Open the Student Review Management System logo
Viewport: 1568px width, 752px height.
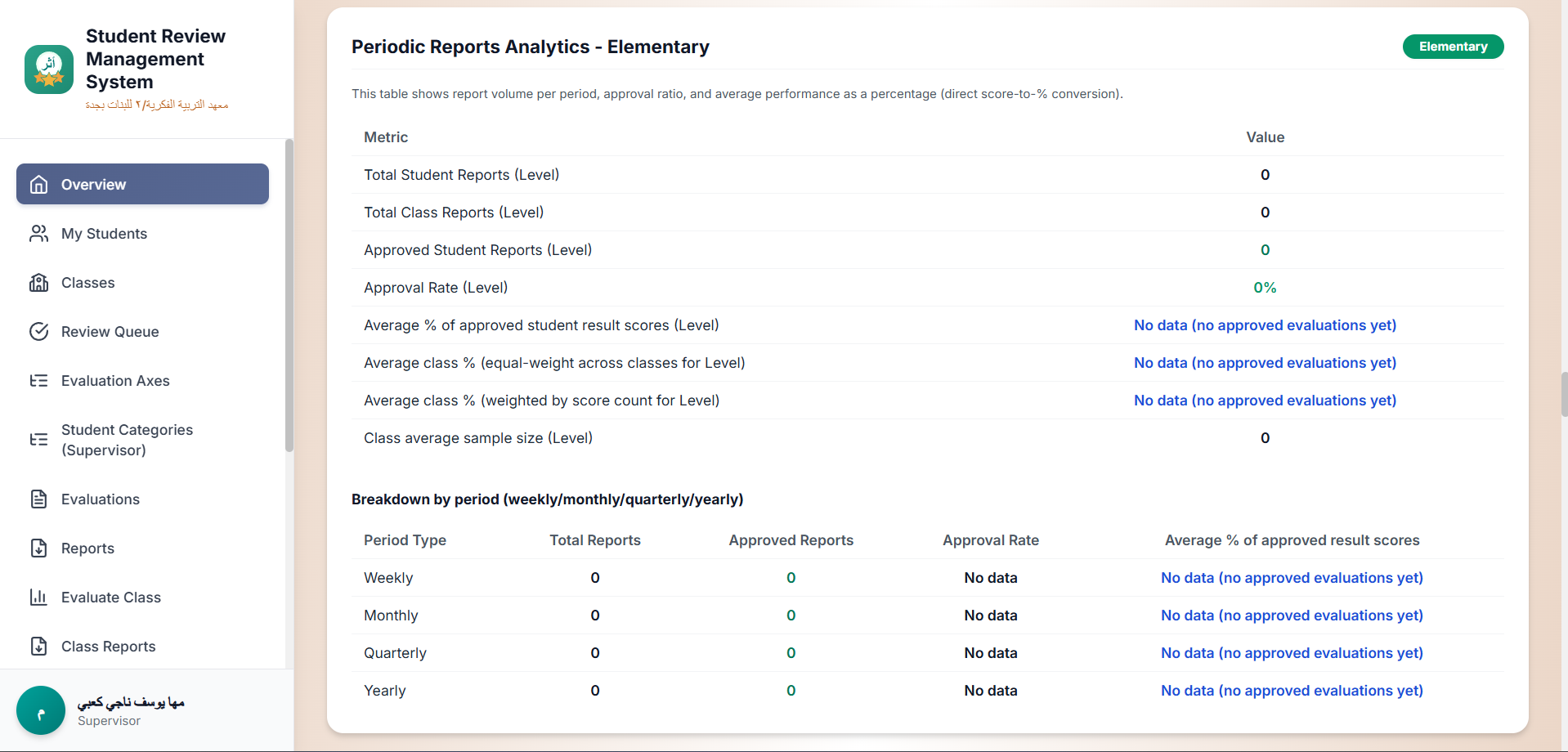tap(48, 69)
